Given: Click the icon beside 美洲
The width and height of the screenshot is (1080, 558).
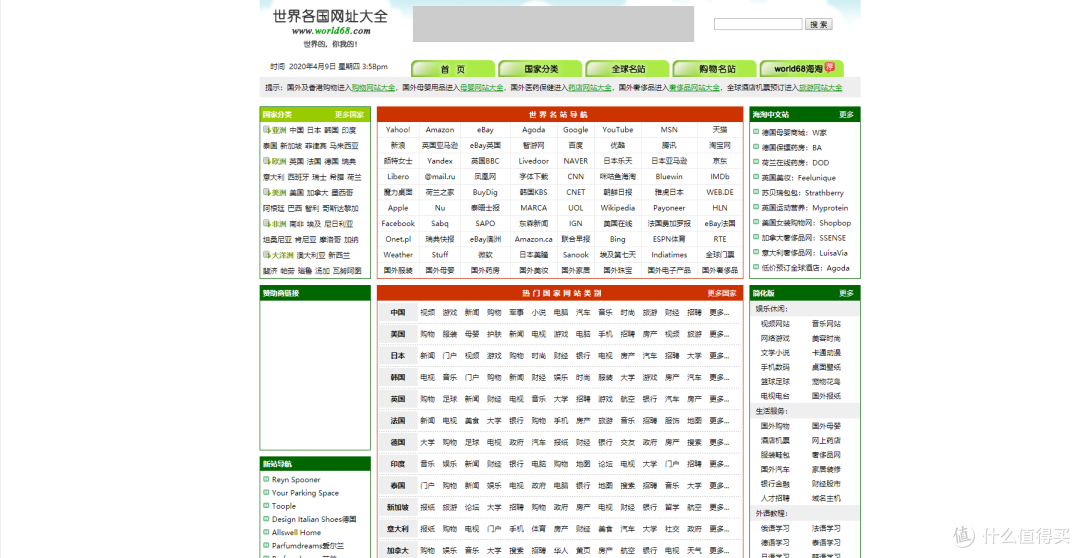Looking at the screenshot, I should click(266, 192).
